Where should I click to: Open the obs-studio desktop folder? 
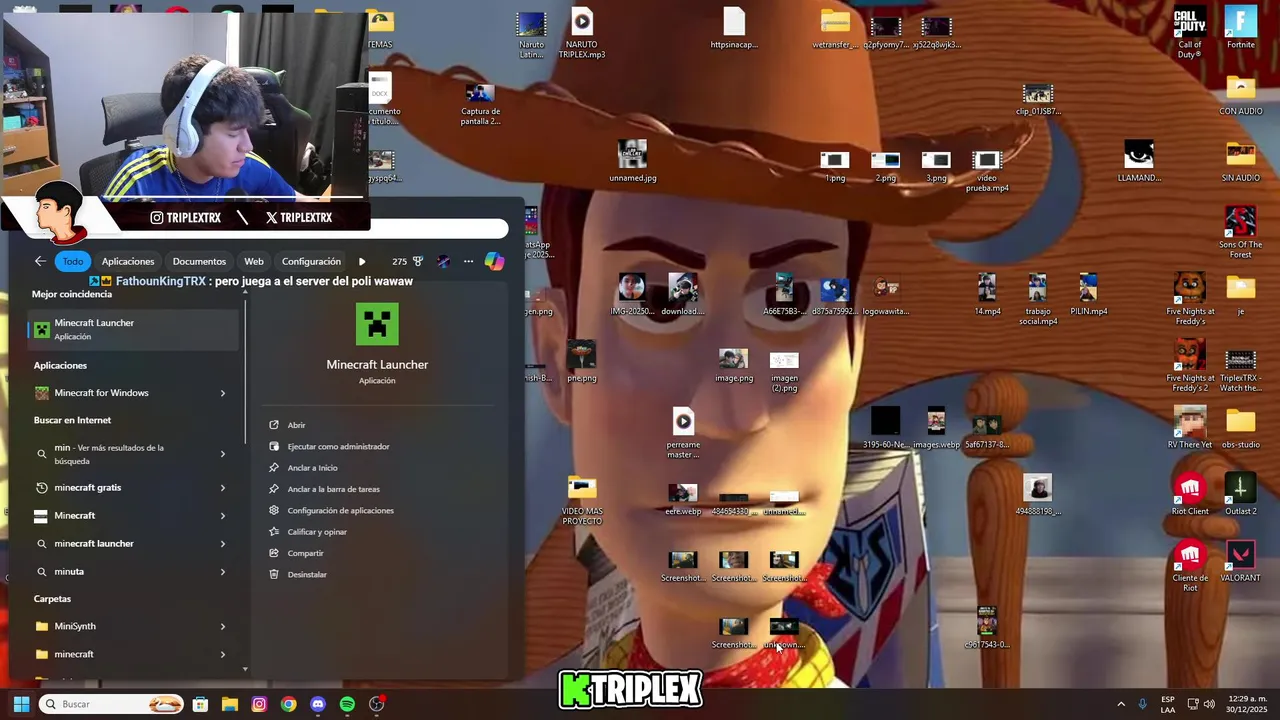coord(1240,428)
